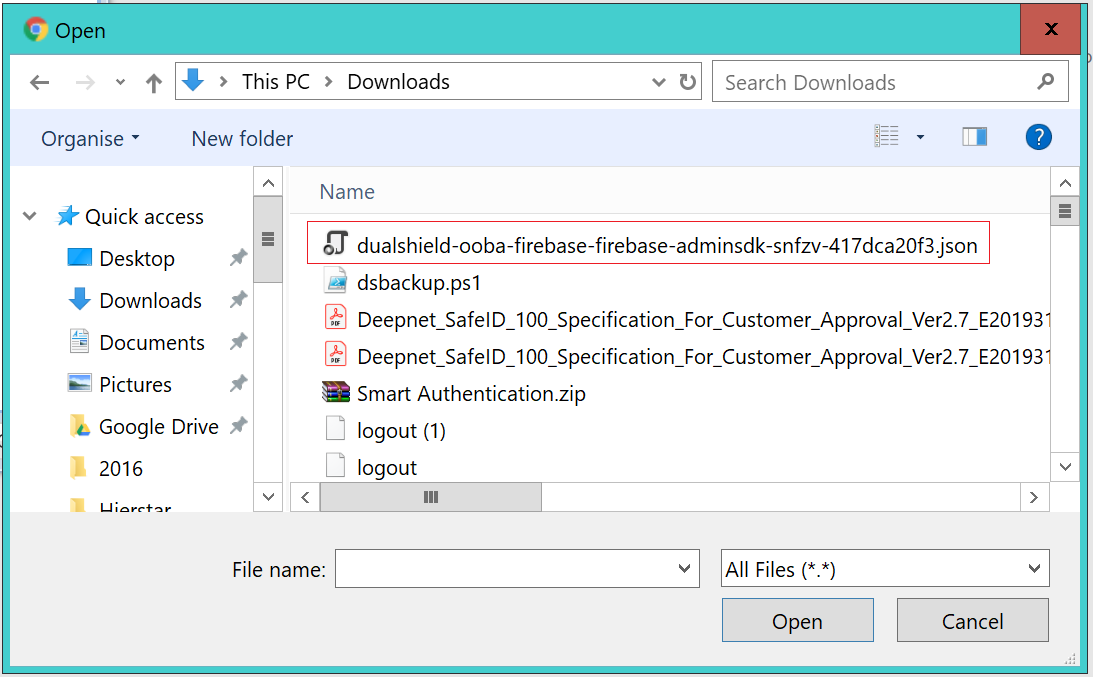
Task: Open the view options dropdown arrow
Action: click(x=920, y=137)
